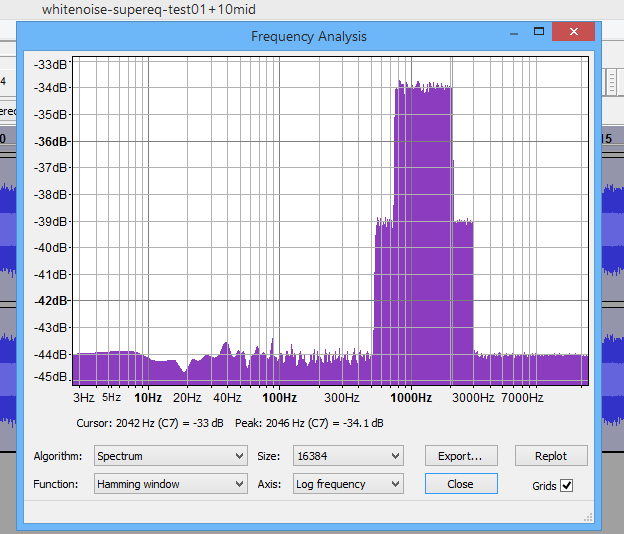Viewport: 624px width, 534px height.
Task: Open the Algorithm dropdown showing Spectrum
Action: point(171,456)
